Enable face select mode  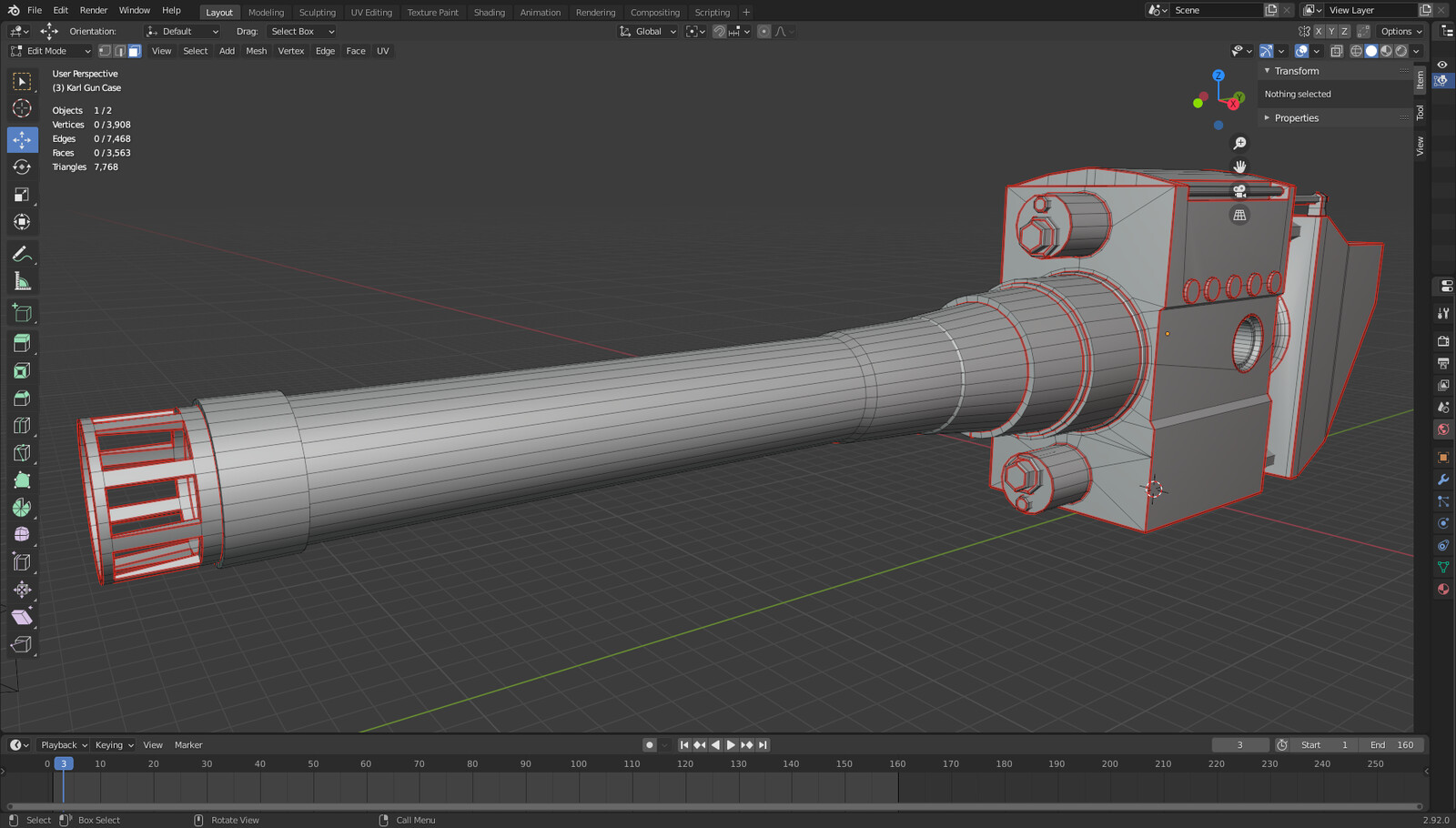135,51
